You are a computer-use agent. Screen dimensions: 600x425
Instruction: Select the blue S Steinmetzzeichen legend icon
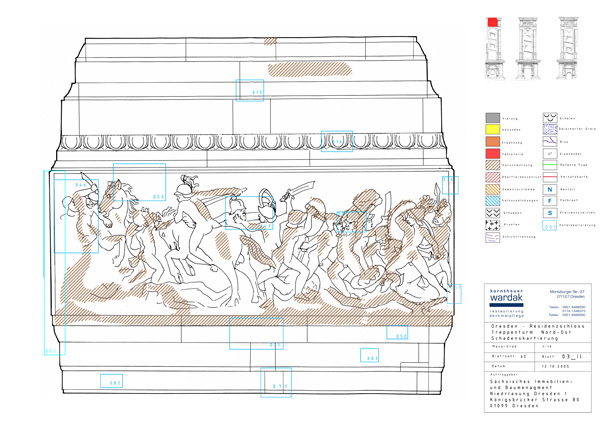coord(549,213)
